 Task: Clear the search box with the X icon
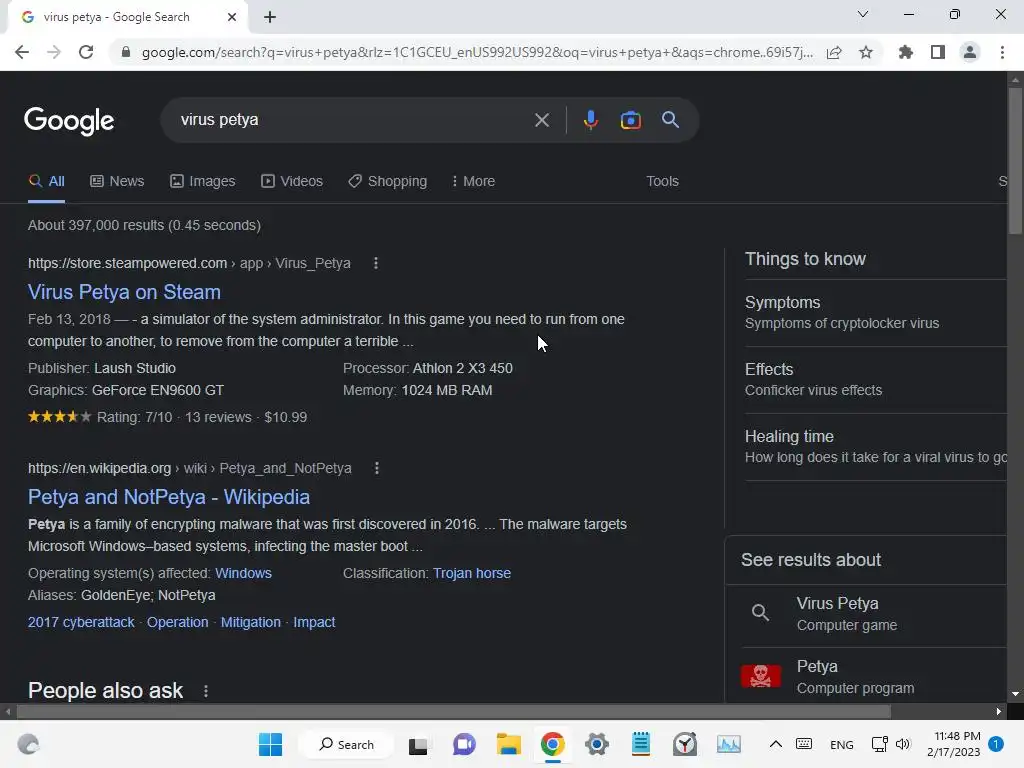tap(541, 120)
